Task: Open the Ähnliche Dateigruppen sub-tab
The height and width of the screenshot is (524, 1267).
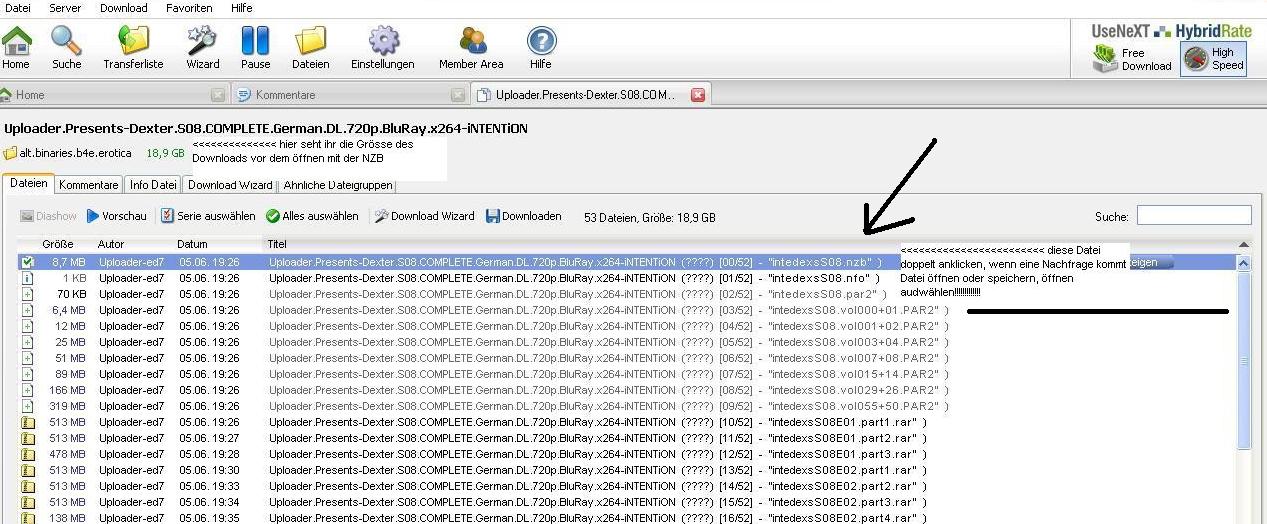Action: tap(337, 185)
